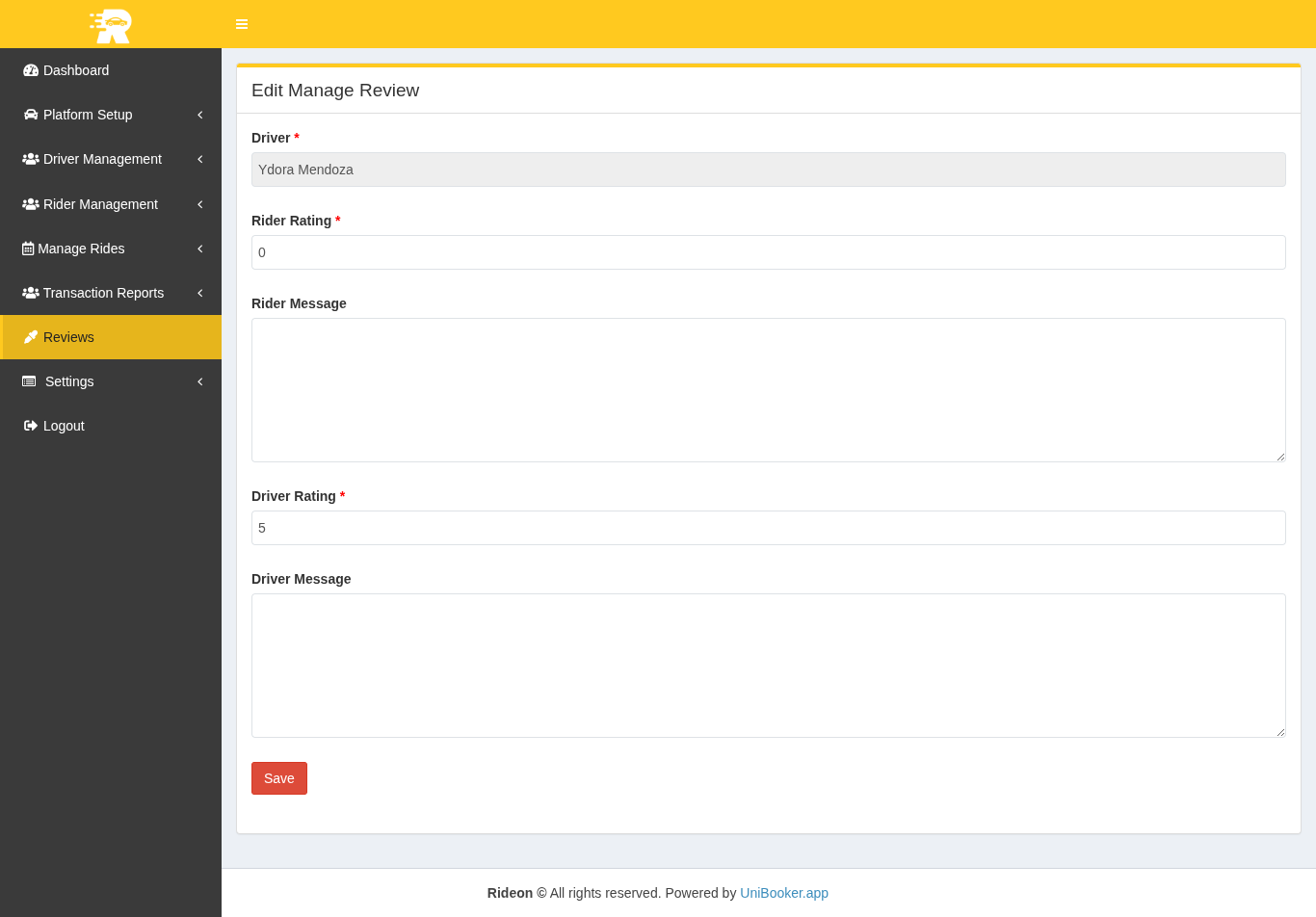Click the Settings list icon
This screenshot has height=917, width=1316.
coord(29,381)
